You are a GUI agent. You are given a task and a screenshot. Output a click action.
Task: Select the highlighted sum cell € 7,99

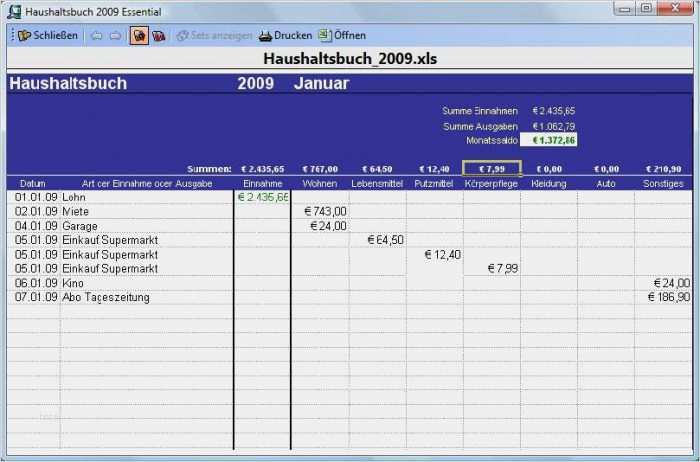pos(492,169)
